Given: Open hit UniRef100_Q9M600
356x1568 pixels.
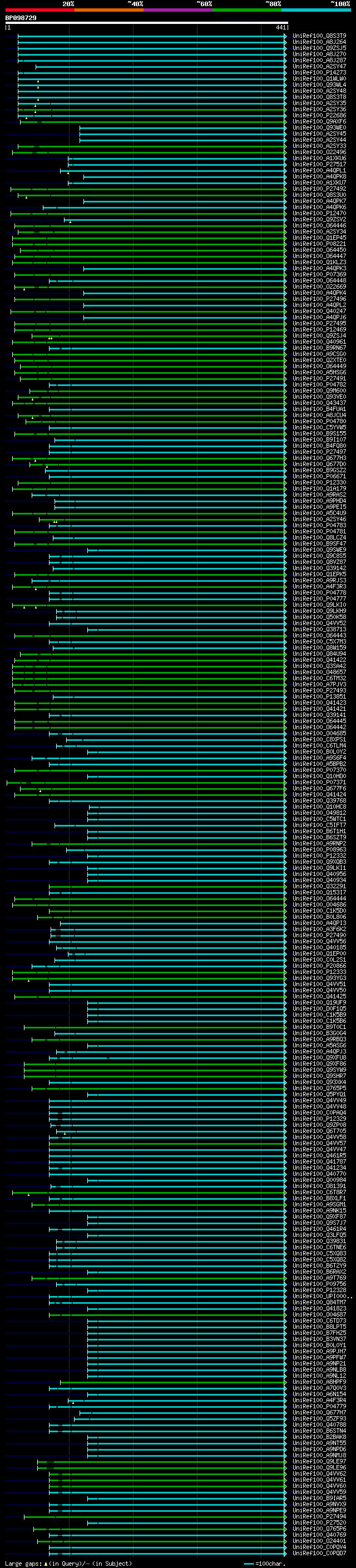Looking at the screenshot, I should (x=319, y=391).
